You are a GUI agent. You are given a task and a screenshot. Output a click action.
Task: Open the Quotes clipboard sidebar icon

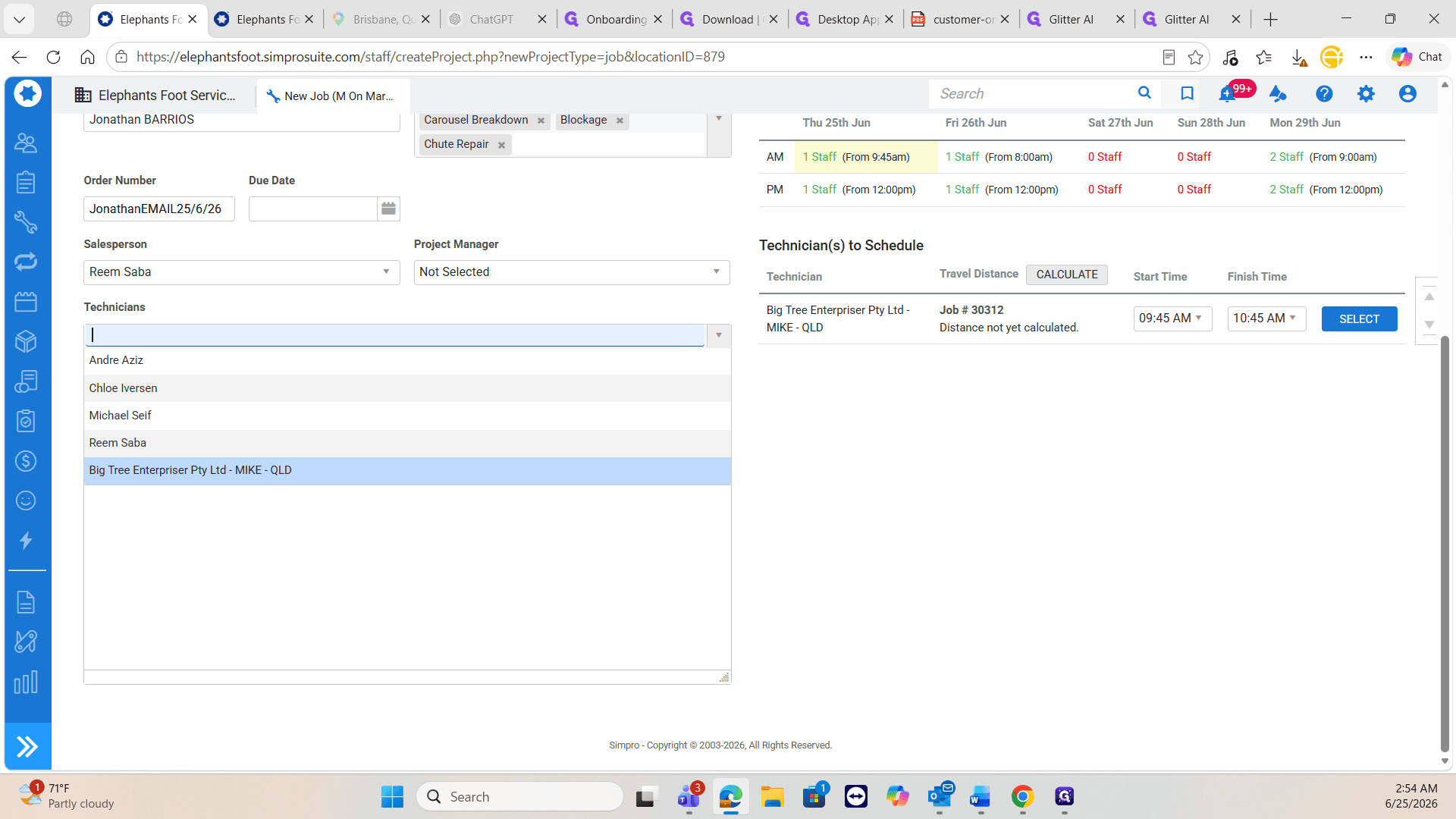pyautogui.click(x=26, y=182)
